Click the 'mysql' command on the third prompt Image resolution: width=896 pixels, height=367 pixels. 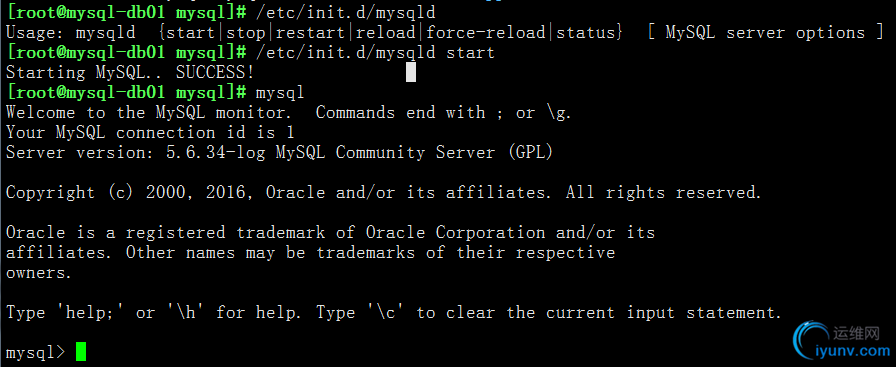280,93
